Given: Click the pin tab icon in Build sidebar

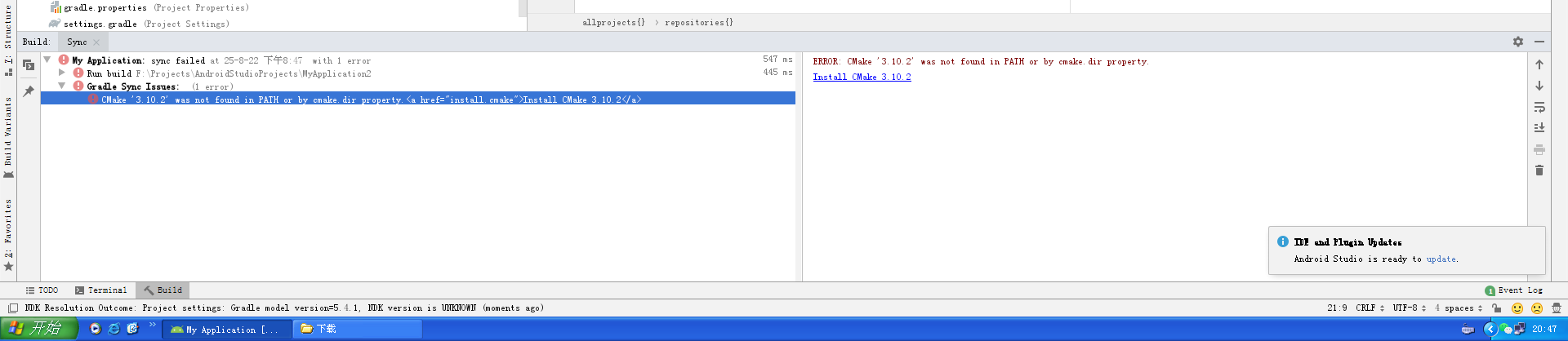Looking at the screenshot, I should [29, 91].
